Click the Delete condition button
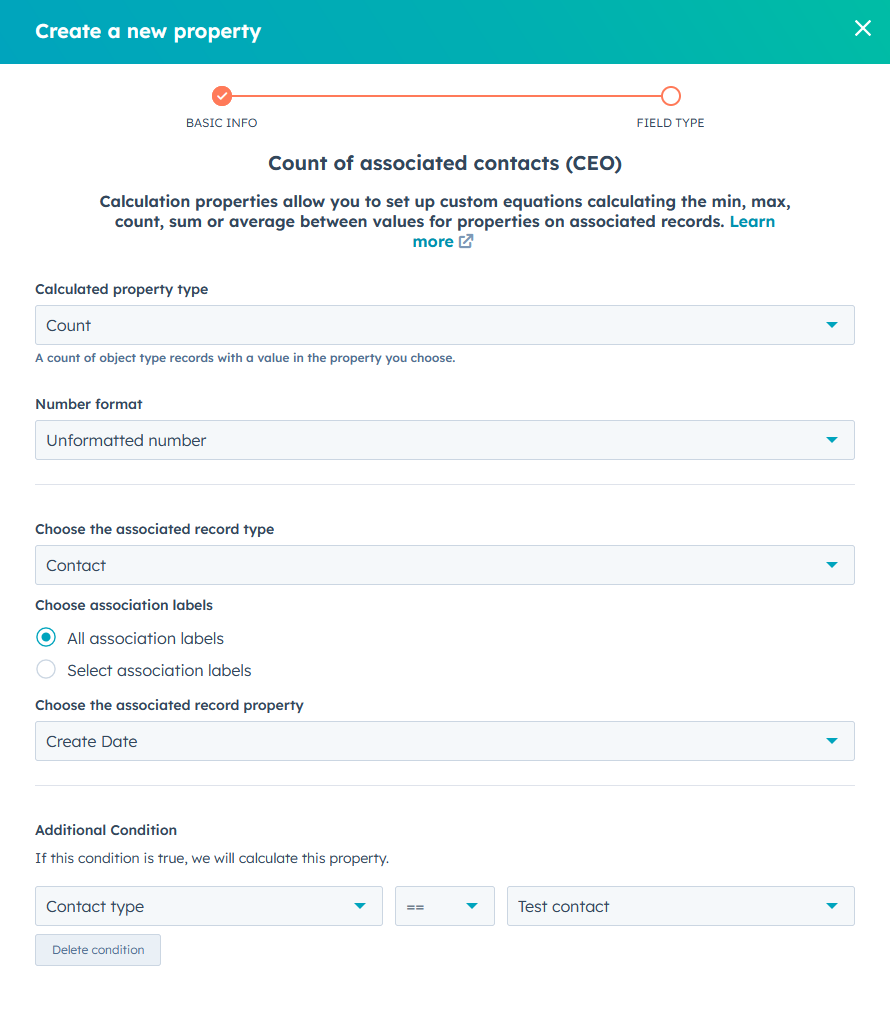The width and height of the screenshot is (890, 1030). [97, 949]
